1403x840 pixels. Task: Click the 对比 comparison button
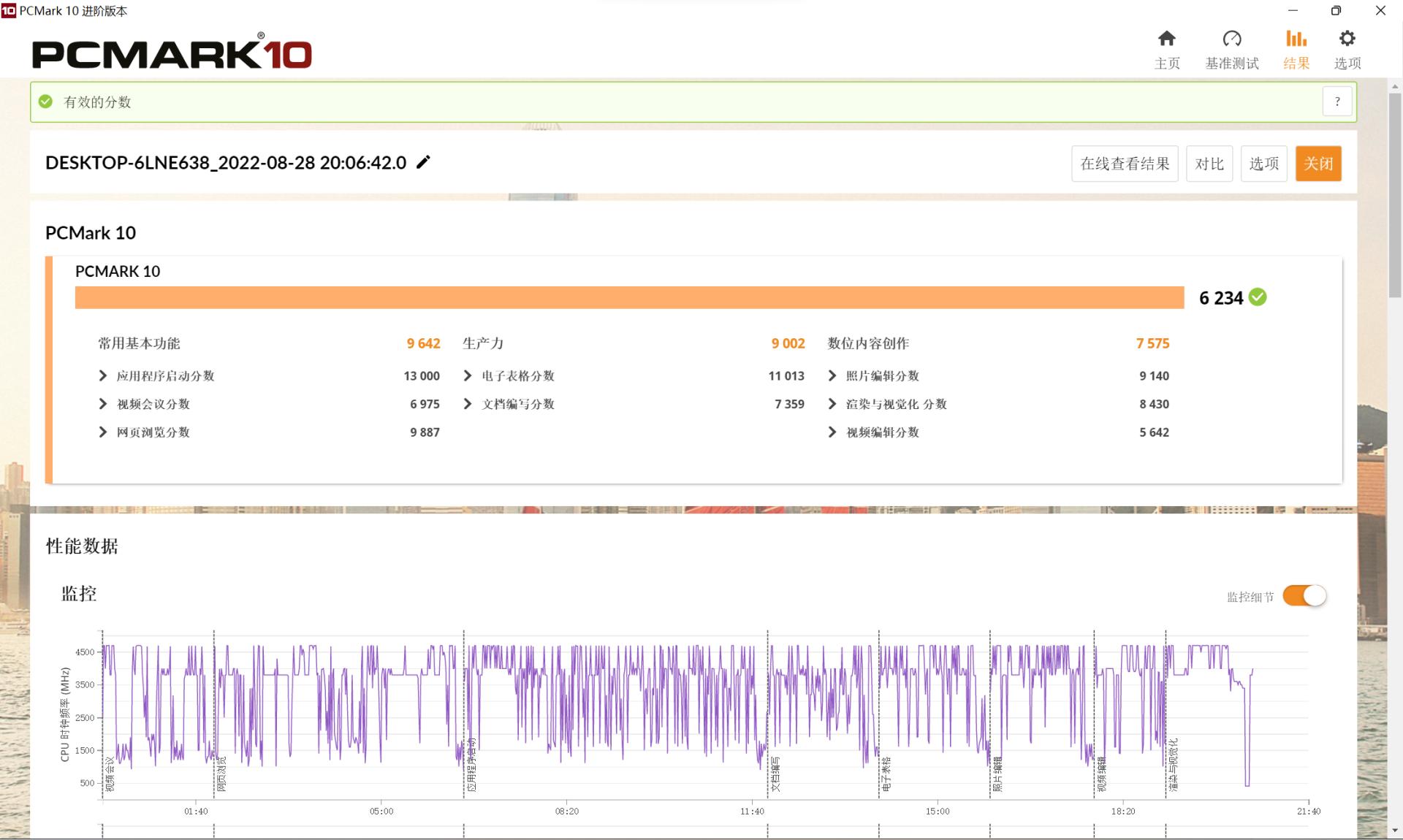click(x=1209, y=164)
